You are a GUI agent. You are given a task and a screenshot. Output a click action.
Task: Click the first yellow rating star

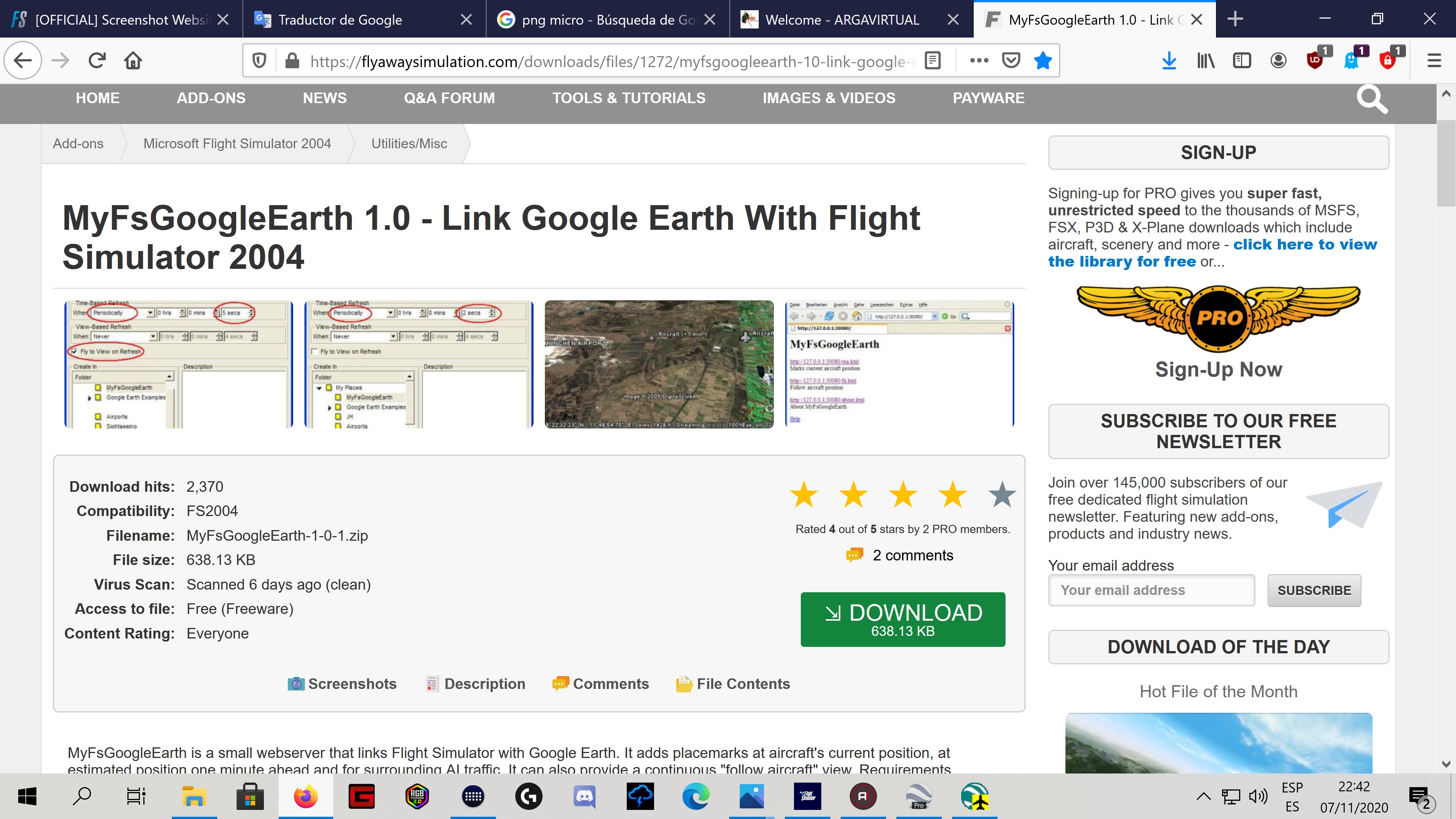tap(804, 494)
